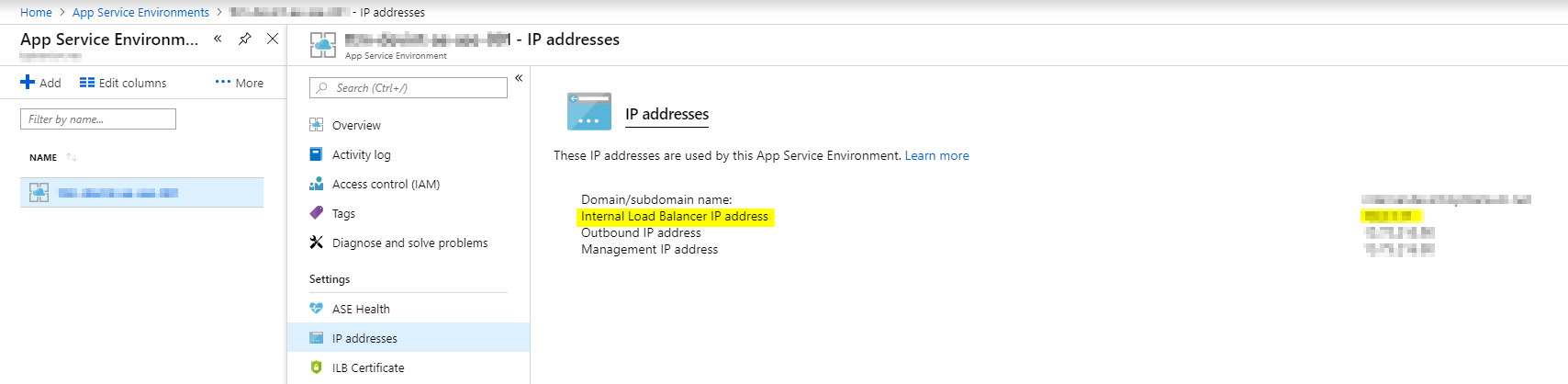Select the blurred App Service Environment row
The width and height of the screenshot is (1568, 384).
tap(141, 192)
